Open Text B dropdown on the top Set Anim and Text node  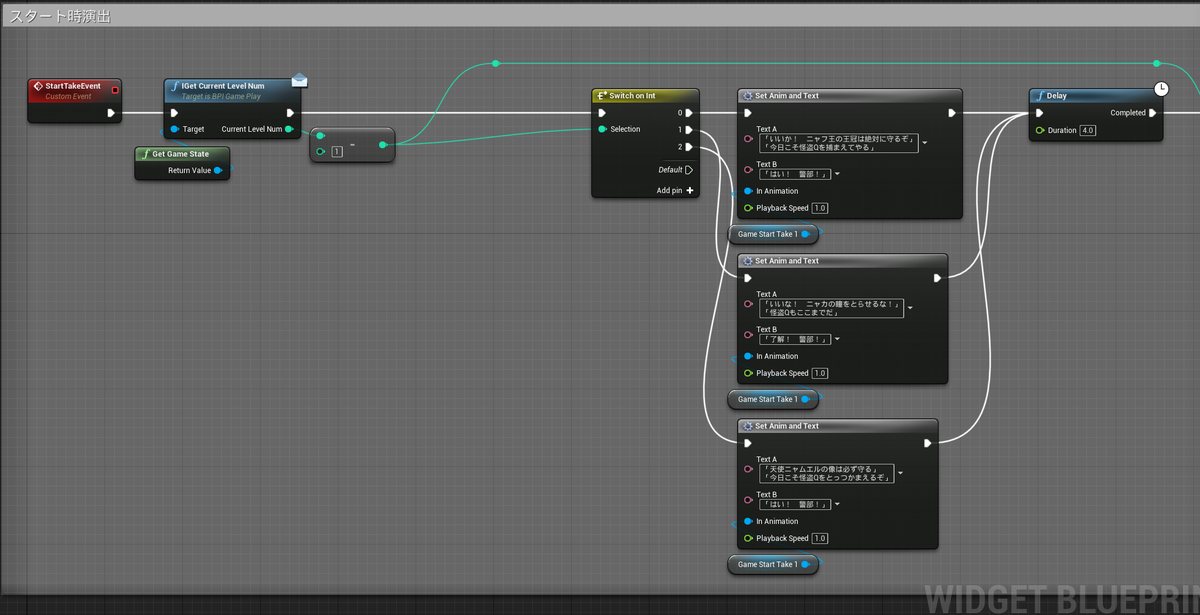pos(836,174)
